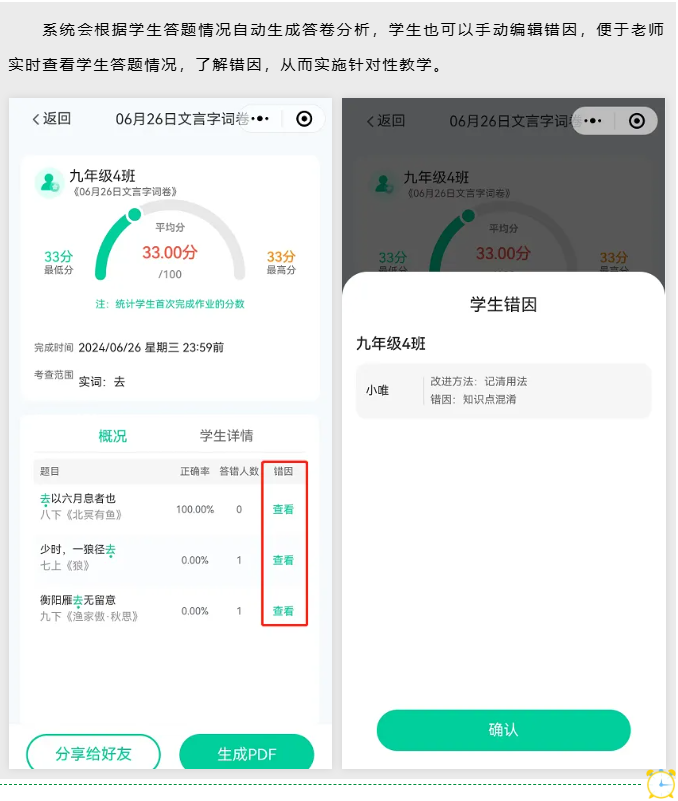Click the green dot on score gauge
The width and height of the screenshot is (678, 801).
(x=134, y=215)
